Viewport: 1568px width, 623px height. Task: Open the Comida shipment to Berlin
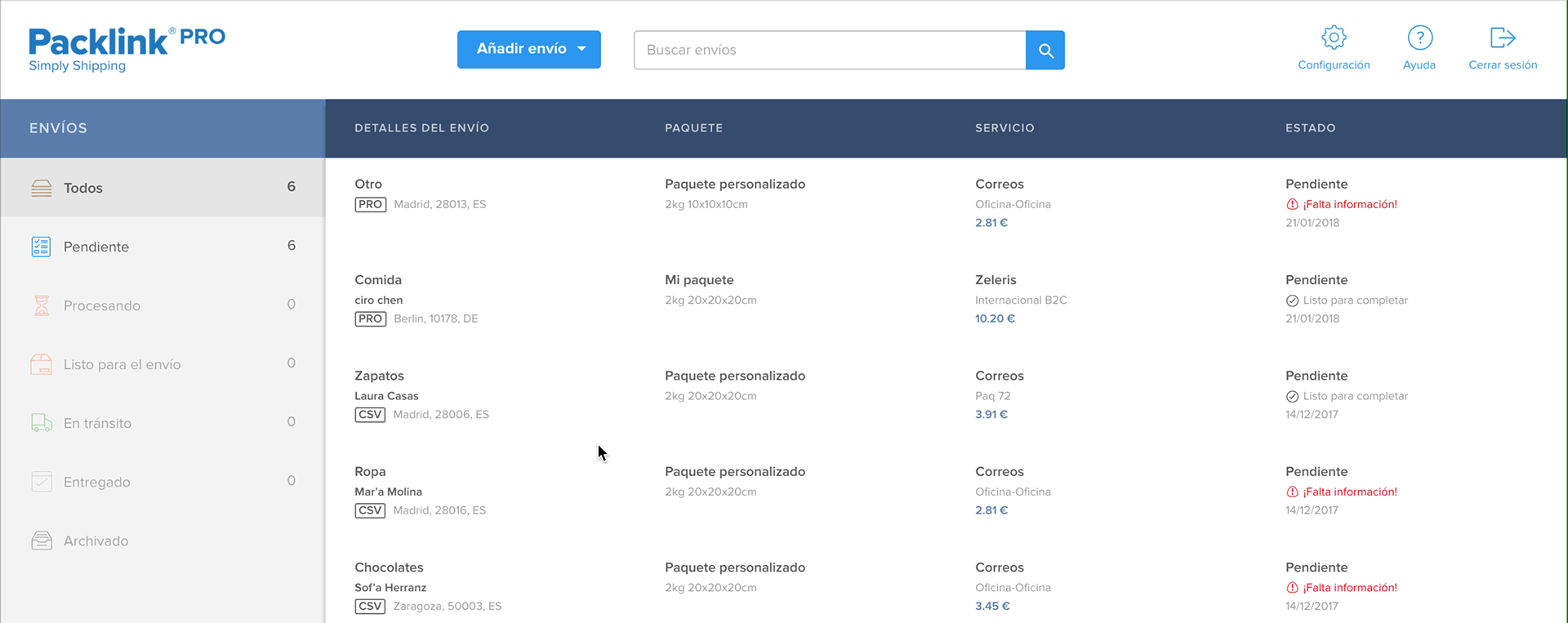946,299
